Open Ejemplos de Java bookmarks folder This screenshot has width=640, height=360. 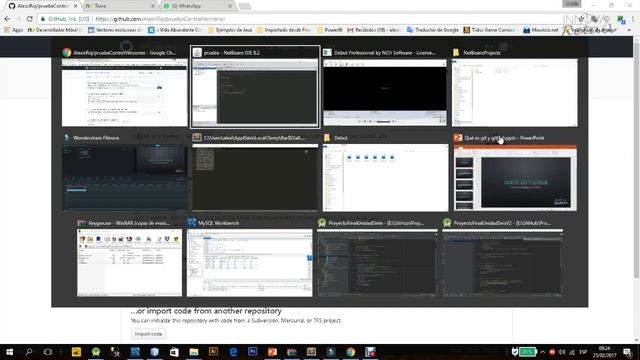tap(230, 30)
